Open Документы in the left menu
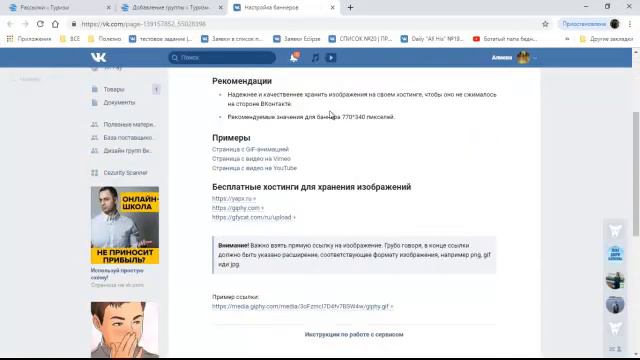 click(119, 102)
